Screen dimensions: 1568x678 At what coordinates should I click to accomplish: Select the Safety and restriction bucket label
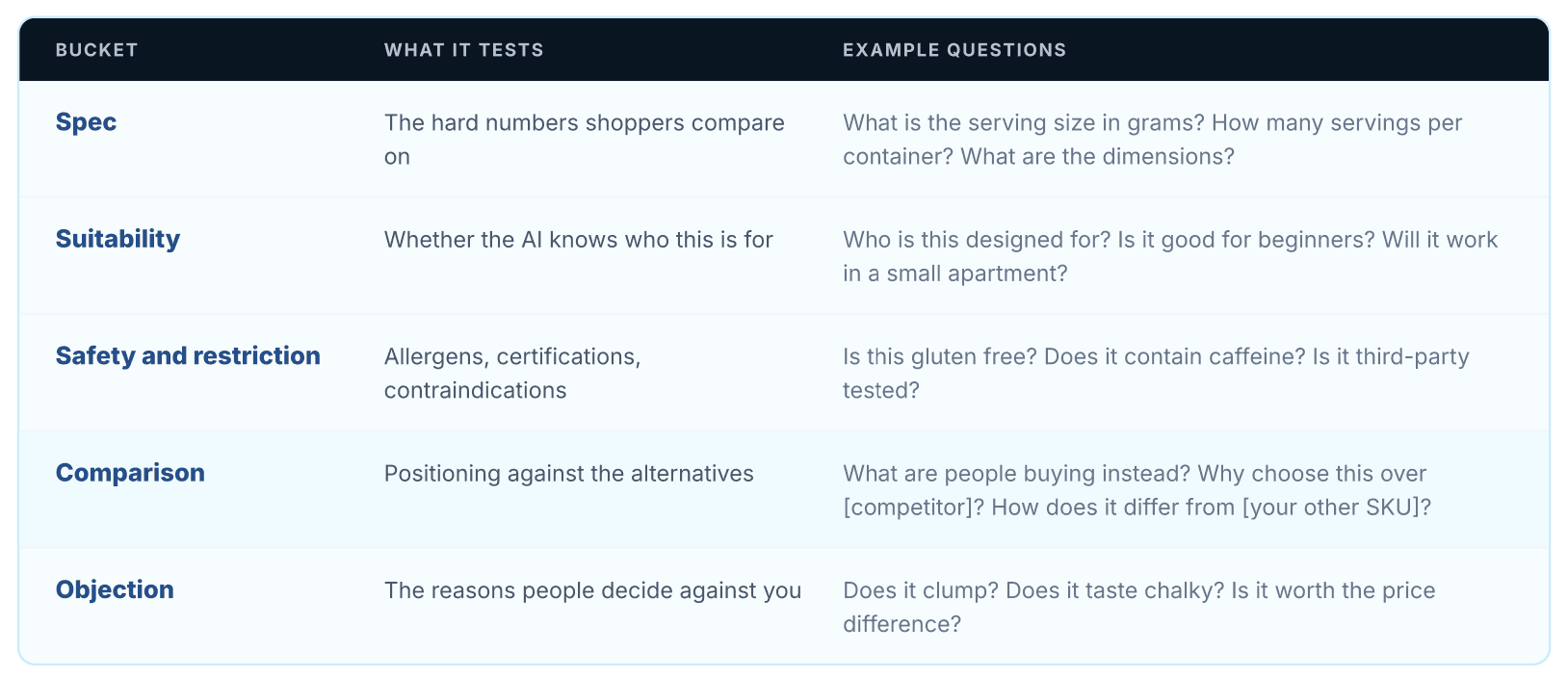[188, 355]
